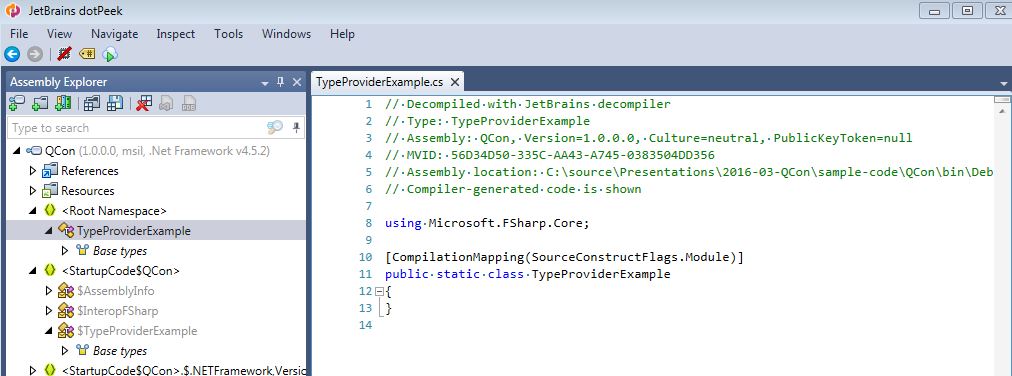The height and width of the screenshot is (376, 1012).
Task: Select the References tree item
Action: point(90,171)
